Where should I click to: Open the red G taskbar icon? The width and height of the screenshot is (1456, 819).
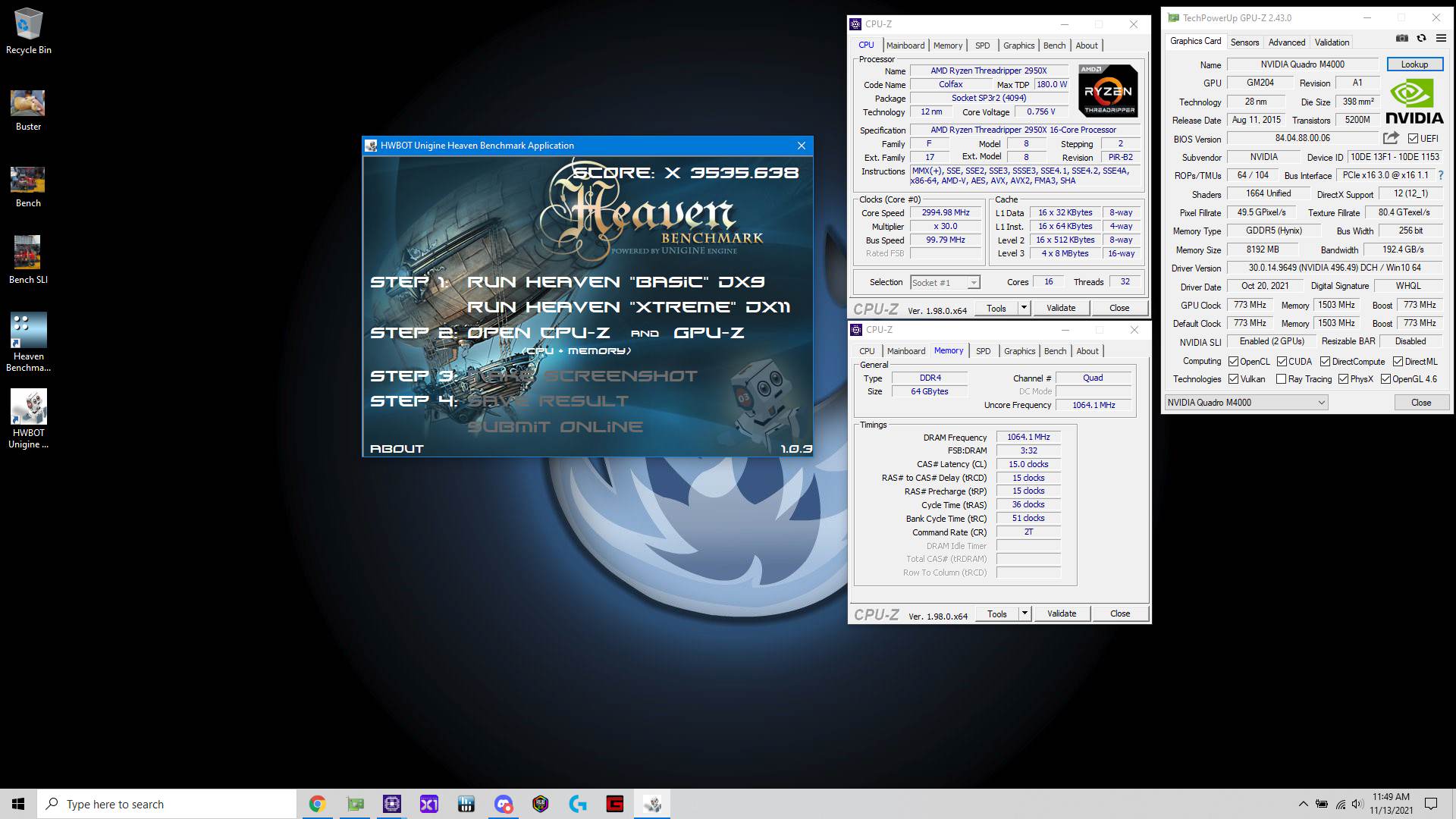point(615,804)
